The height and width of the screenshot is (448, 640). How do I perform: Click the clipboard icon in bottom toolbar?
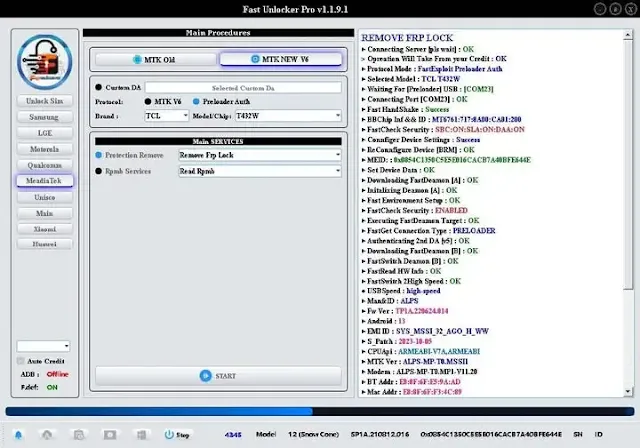coord(79,435)
